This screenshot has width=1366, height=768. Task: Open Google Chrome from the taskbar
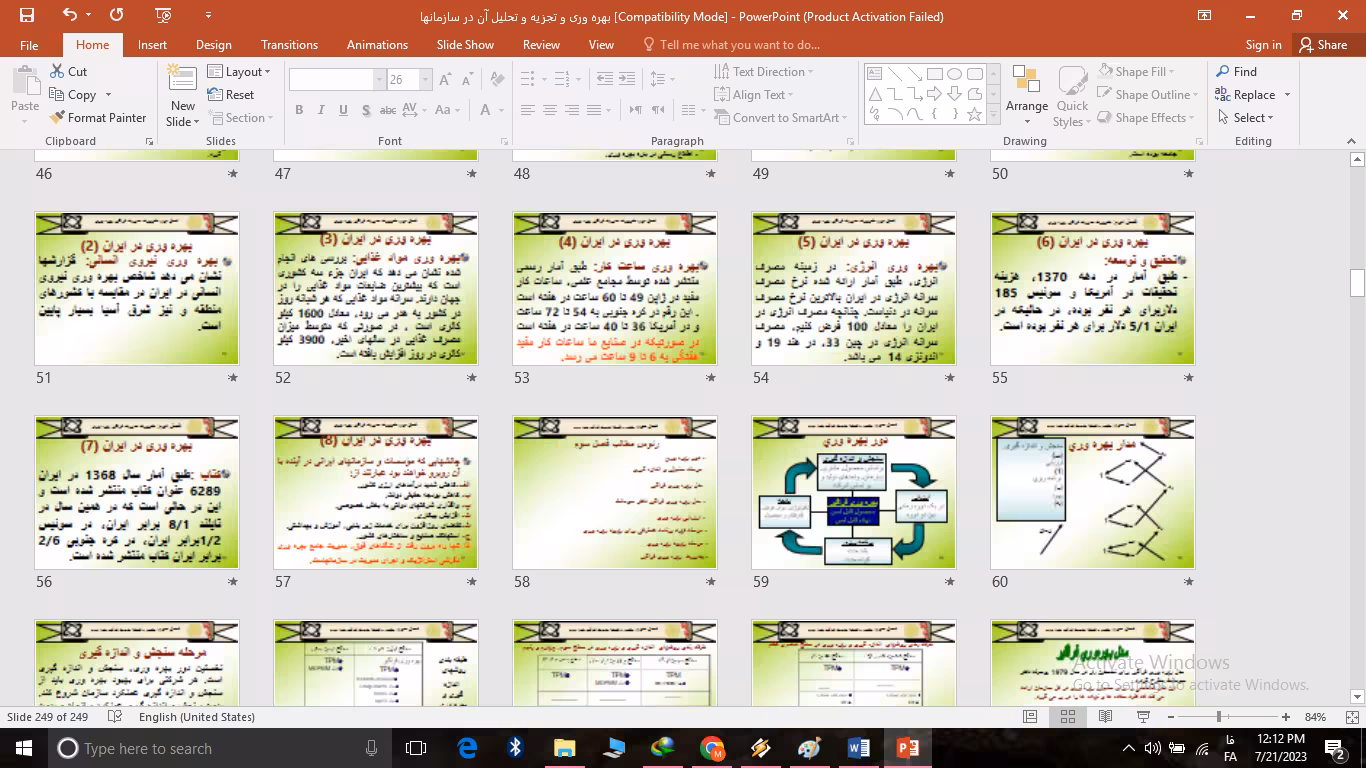coord(712,748)
